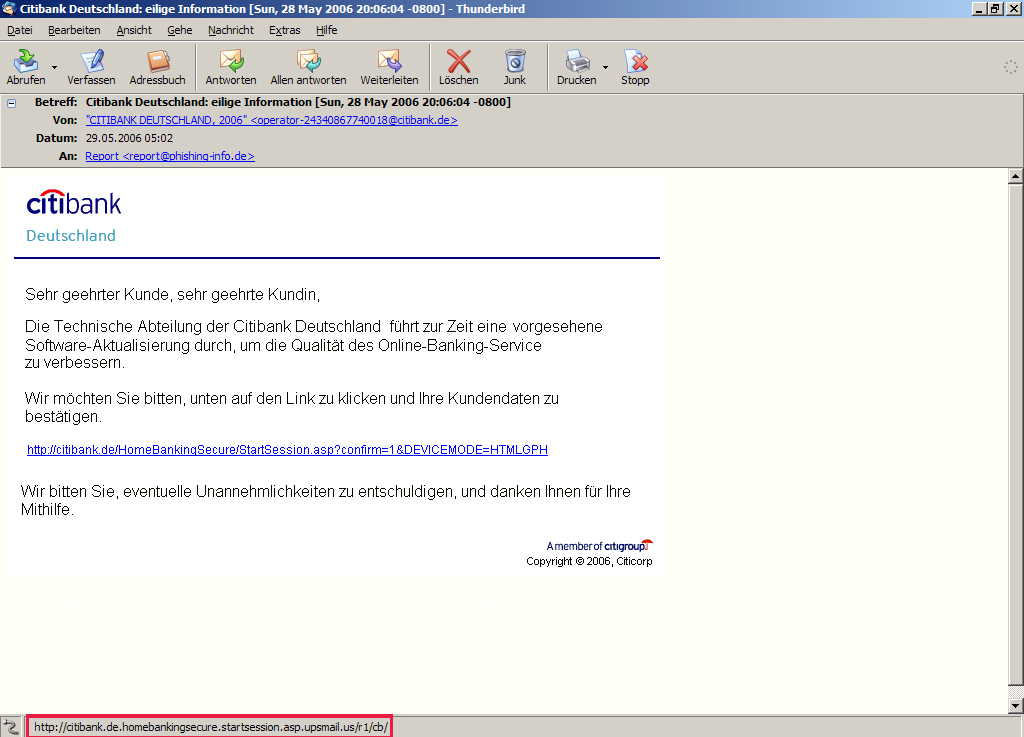Click the activity throbber icon

point(1010,67)
